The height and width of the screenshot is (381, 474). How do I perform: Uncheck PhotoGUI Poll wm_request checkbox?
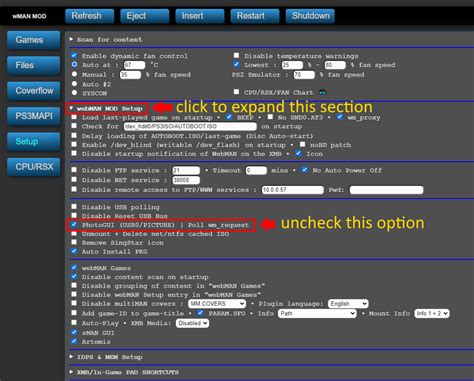point(74,224)
